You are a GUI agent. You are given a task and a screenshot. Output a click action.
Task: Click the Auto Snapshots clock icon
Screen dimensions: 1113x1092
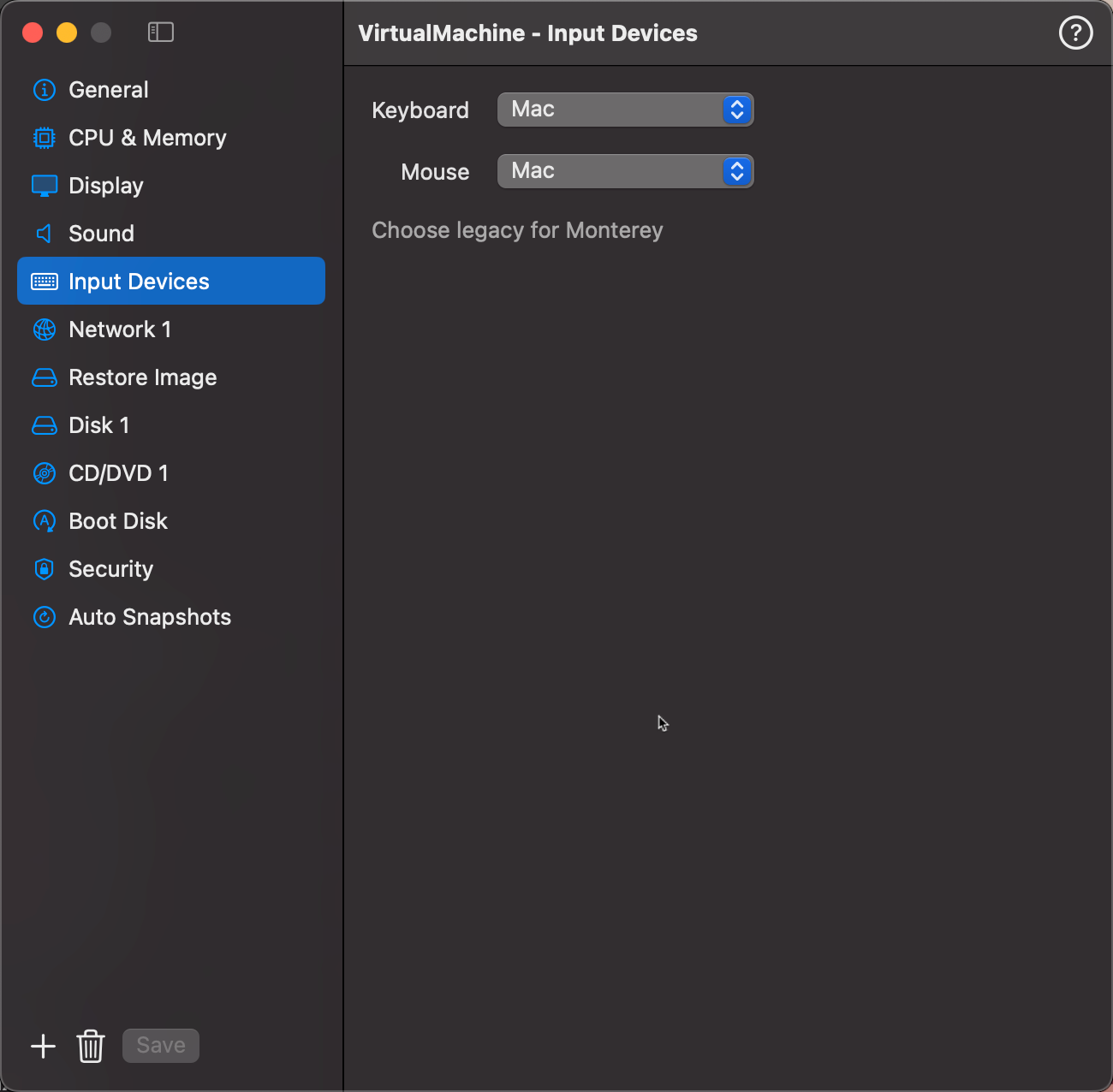(x=45, y=617)
